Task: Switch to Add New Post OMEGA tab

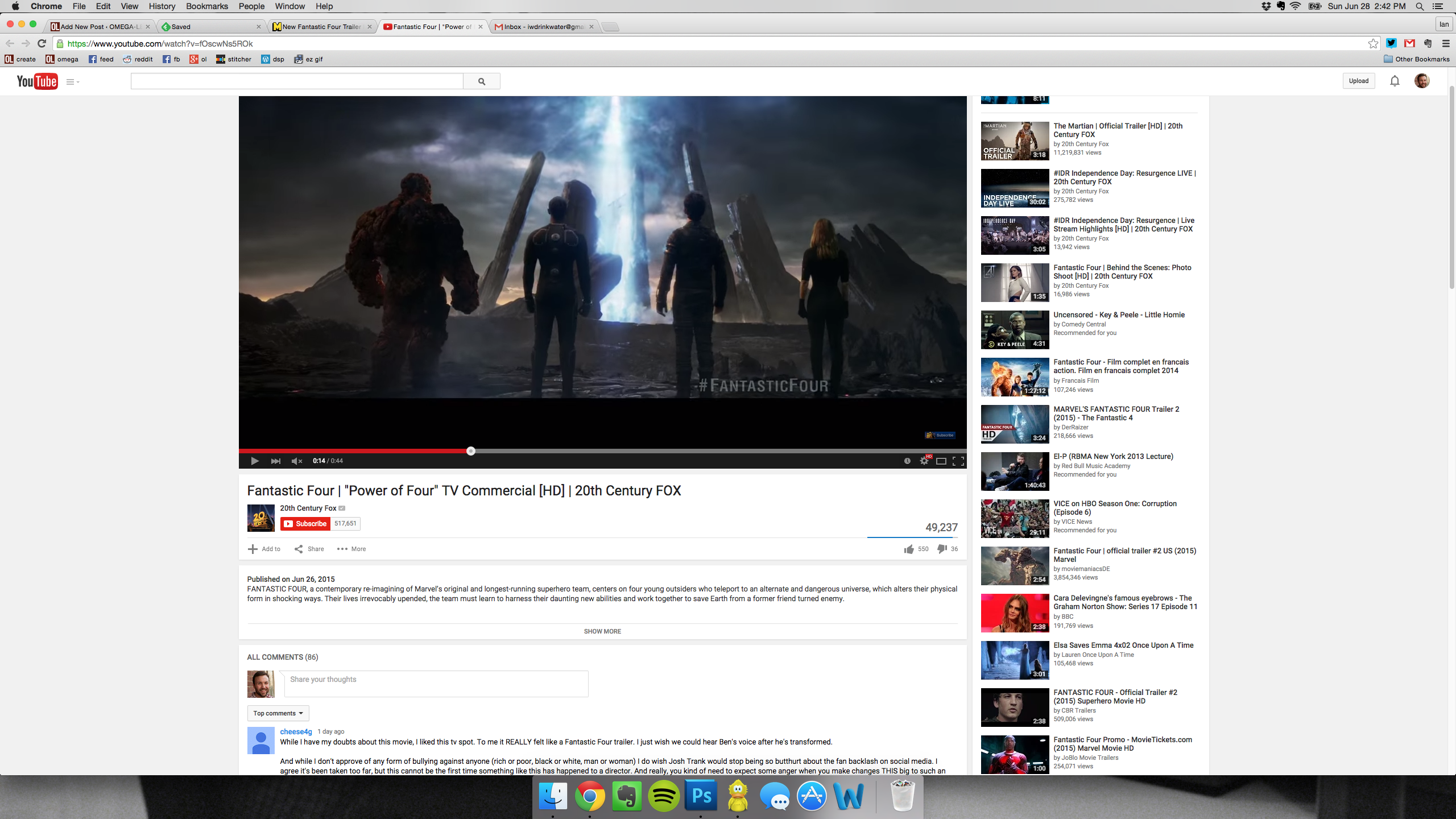Action: coord(100,27)
